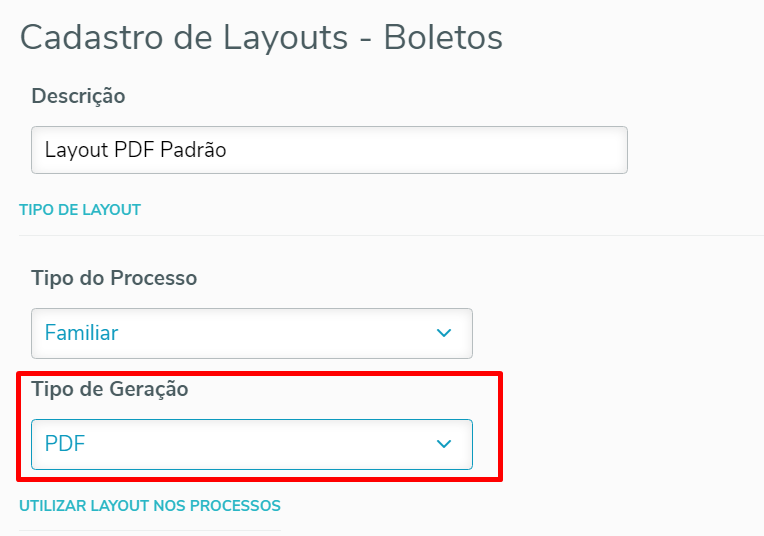Focus the Descrição input field
Image resolution: width=764 pixels, height=536 pixels.
(328, 150)
